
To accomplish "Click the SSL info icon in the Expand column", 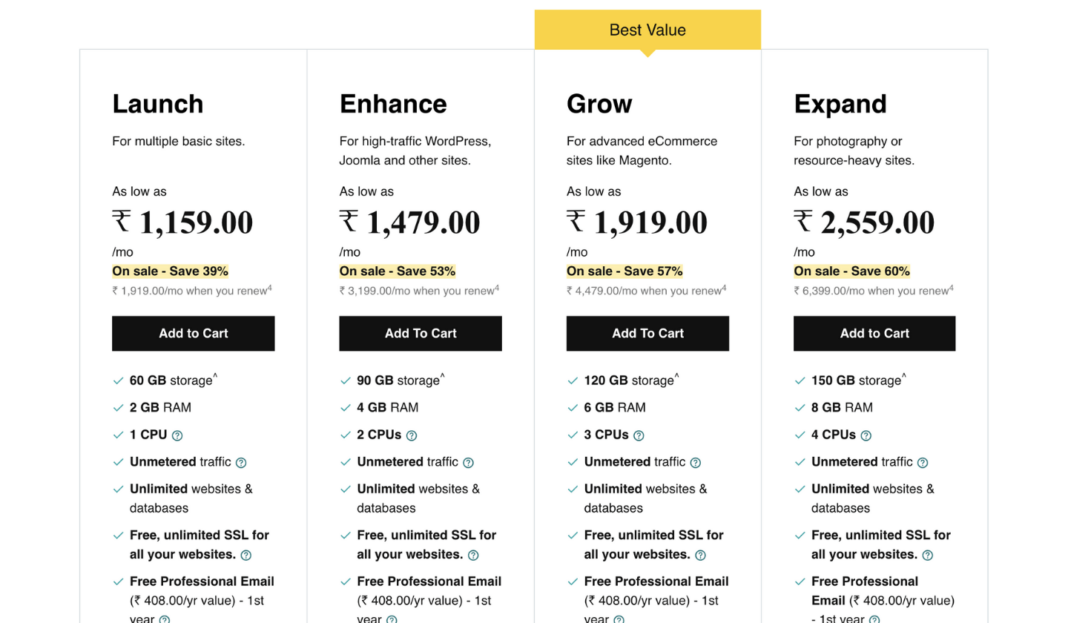I will pos(927,553).
